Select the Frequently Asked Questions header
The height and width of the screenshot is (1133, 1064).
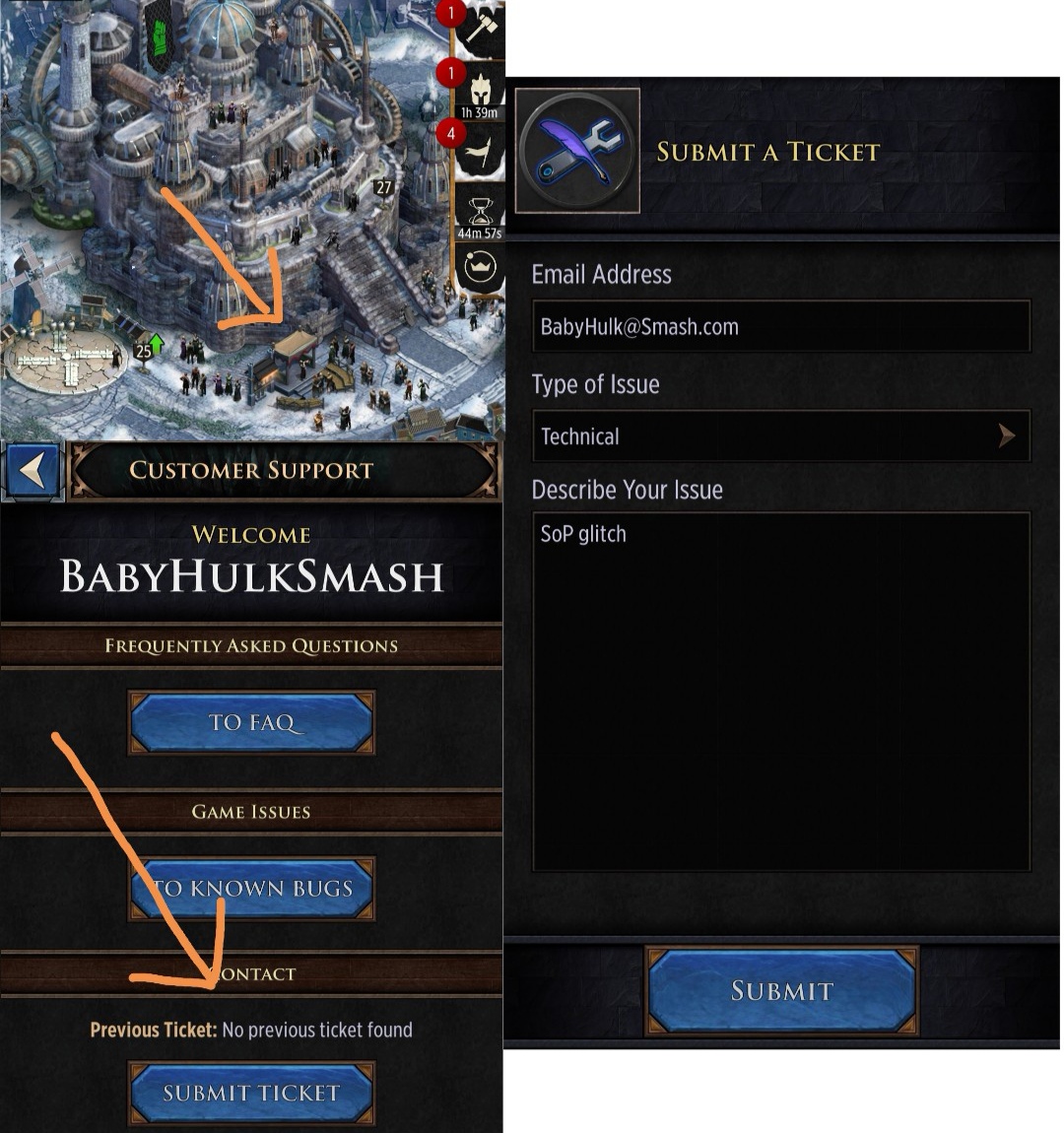pyautogui.click(x=251, y=645)
